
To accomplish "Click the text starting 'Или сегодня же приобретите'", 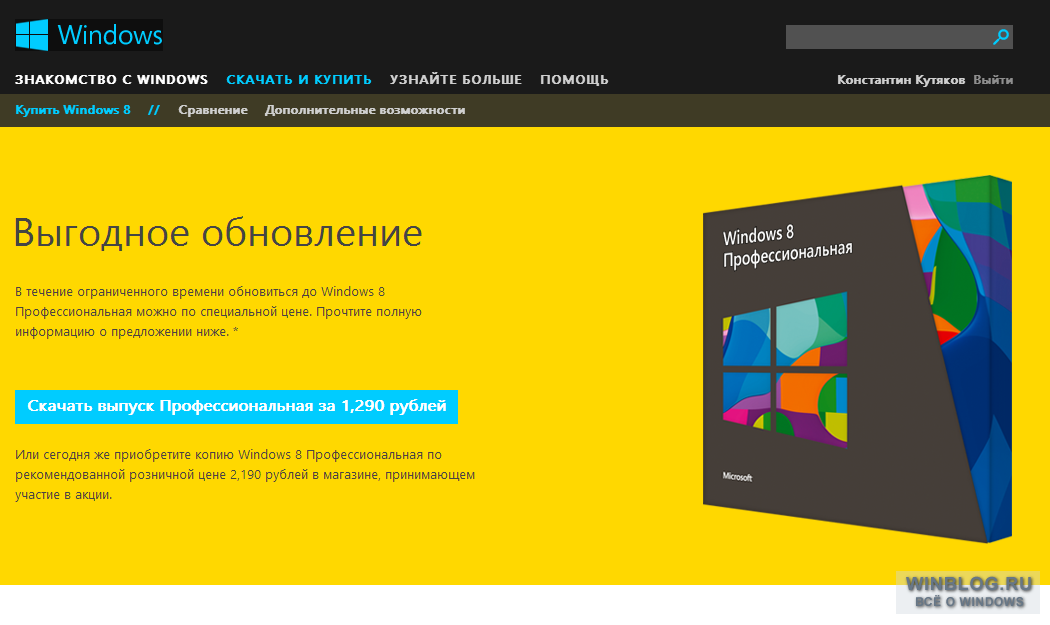I will tap(245, 475).
